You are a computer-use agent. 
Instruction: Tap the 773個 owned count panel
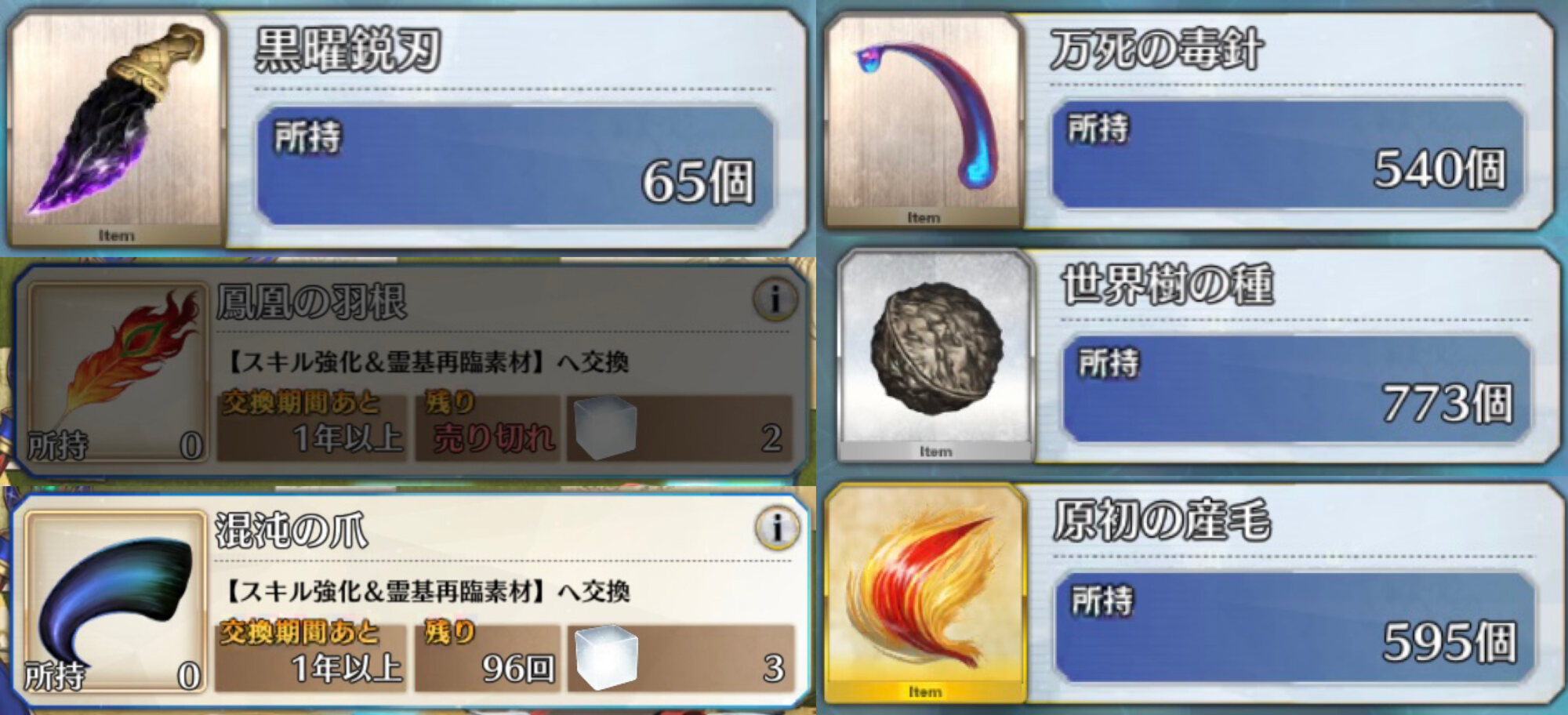coord(1296,389)
